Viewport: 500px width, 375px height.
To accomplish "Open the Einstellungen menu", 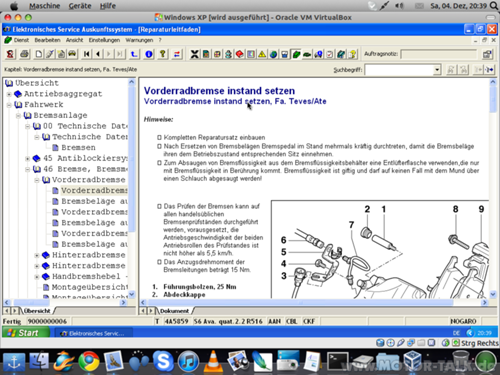I will [x=104, y=40].
